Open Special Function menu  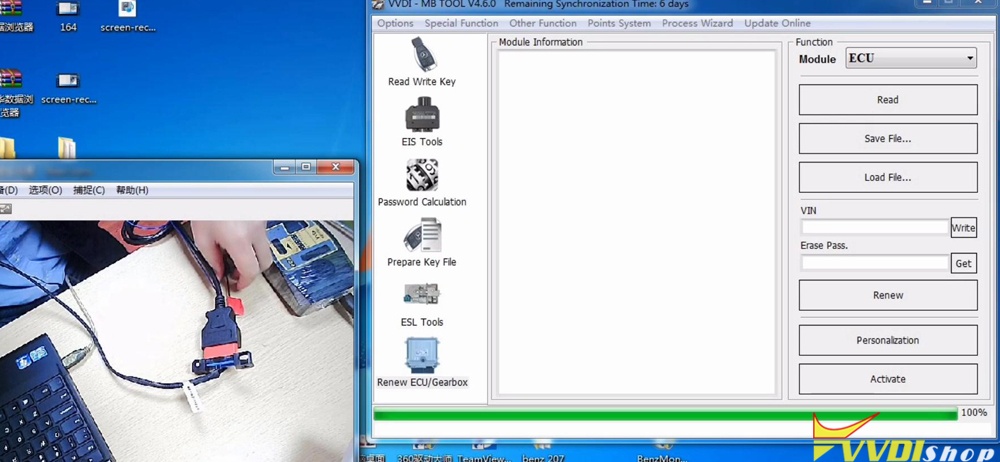coord(462,23)
